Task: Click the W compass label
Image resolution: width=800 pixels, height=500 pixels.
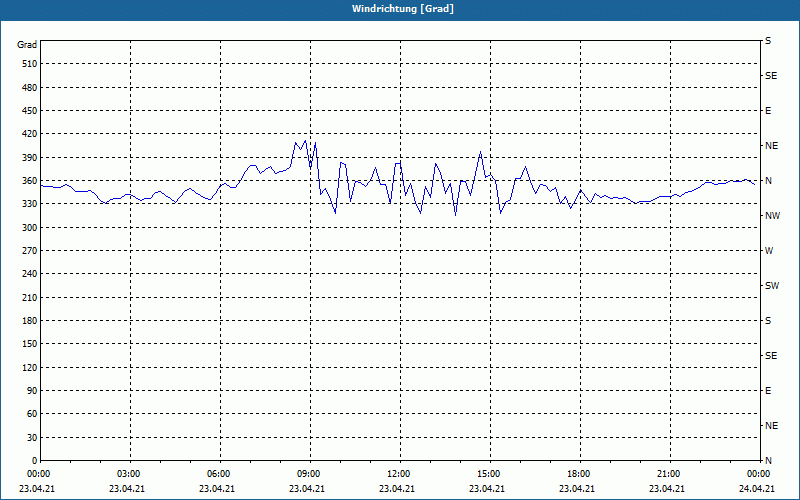Action: click(x=769, y=251)
